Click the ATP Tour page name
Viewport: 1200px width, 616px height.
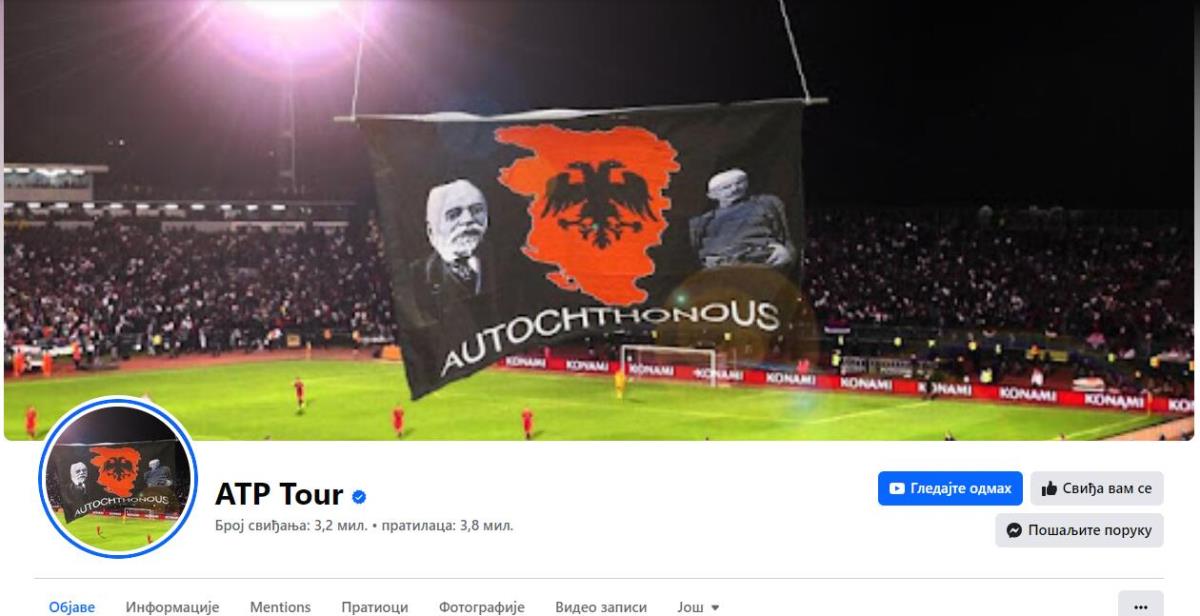click(x=279, y=494)
